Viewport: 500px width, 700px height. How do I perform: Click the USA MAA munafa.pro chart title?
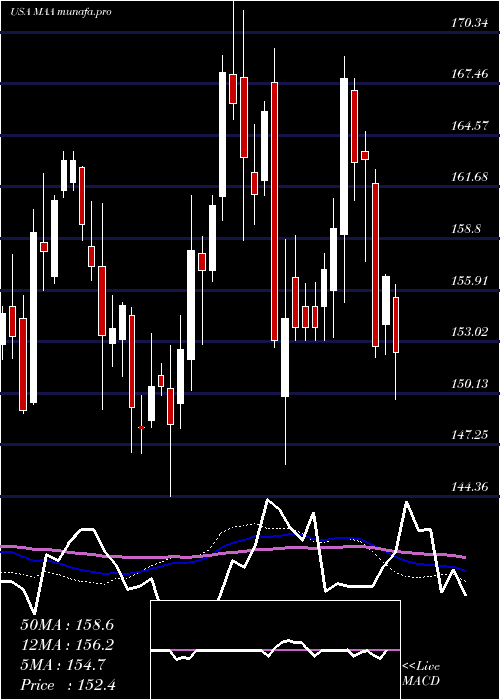(61, 12)
